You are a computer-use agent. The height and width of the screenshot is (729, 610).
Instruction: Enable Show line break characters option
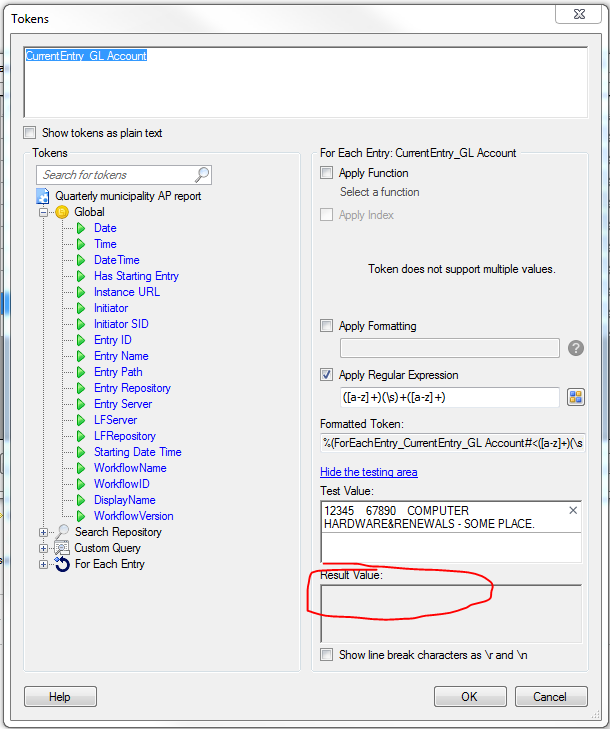326,655
